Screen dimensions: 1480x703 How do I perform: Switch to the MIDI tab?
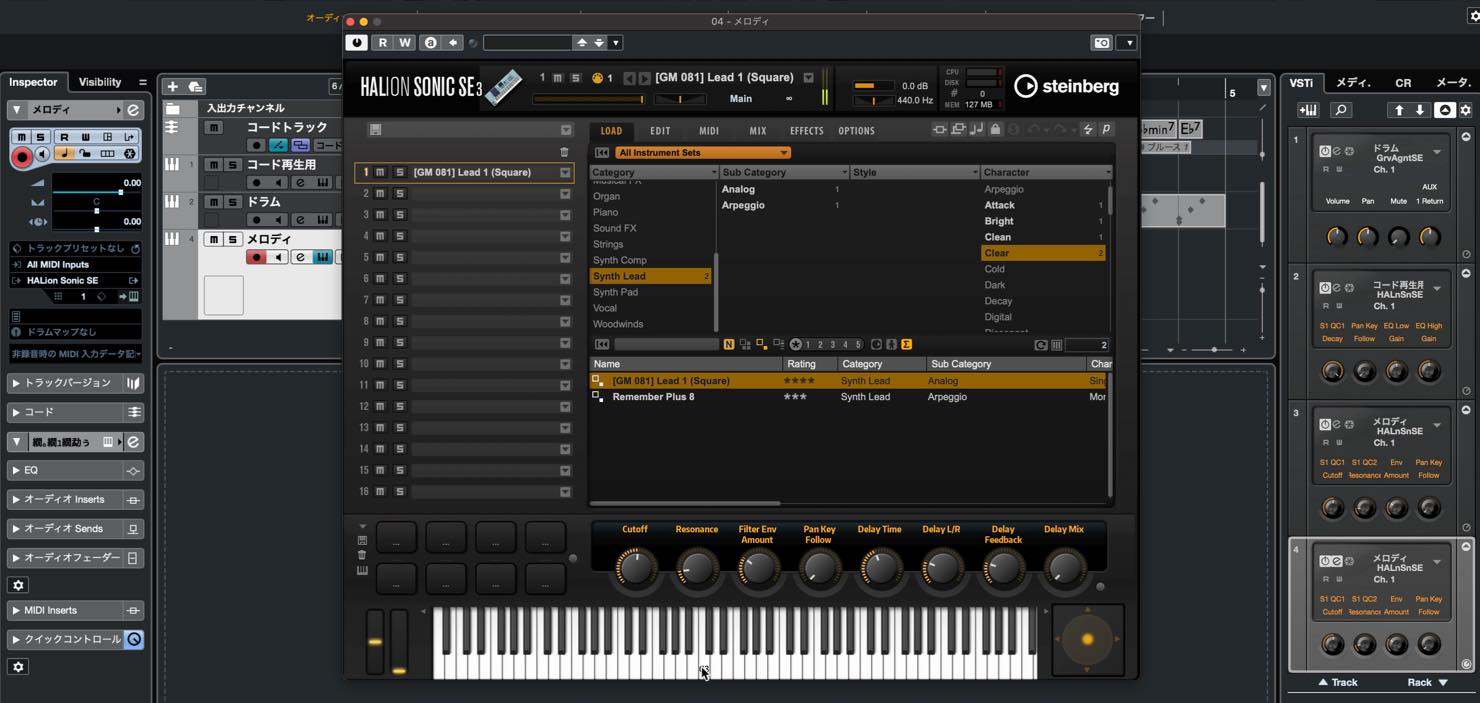tap(709, 131)
